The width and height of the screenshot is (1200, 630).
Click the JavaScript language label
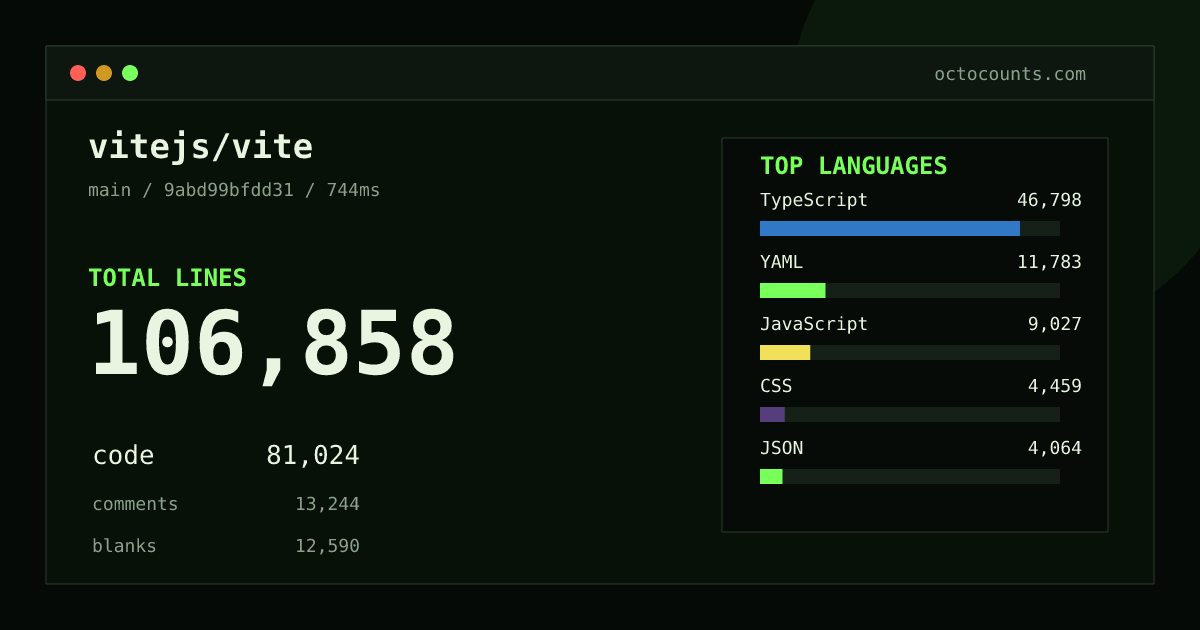click(814, 324)
